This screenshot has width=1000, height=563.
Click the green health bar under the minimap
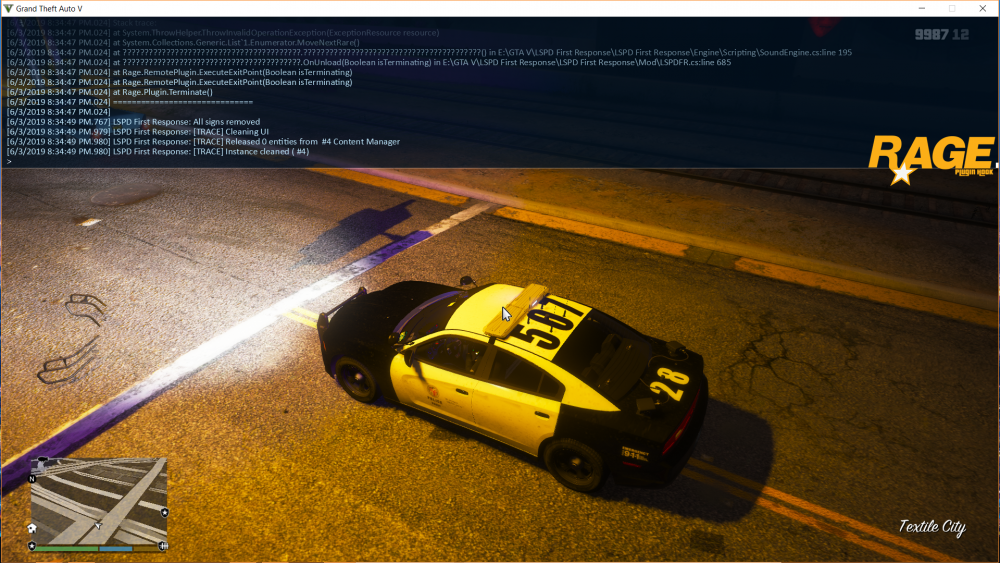pos(66,548)
